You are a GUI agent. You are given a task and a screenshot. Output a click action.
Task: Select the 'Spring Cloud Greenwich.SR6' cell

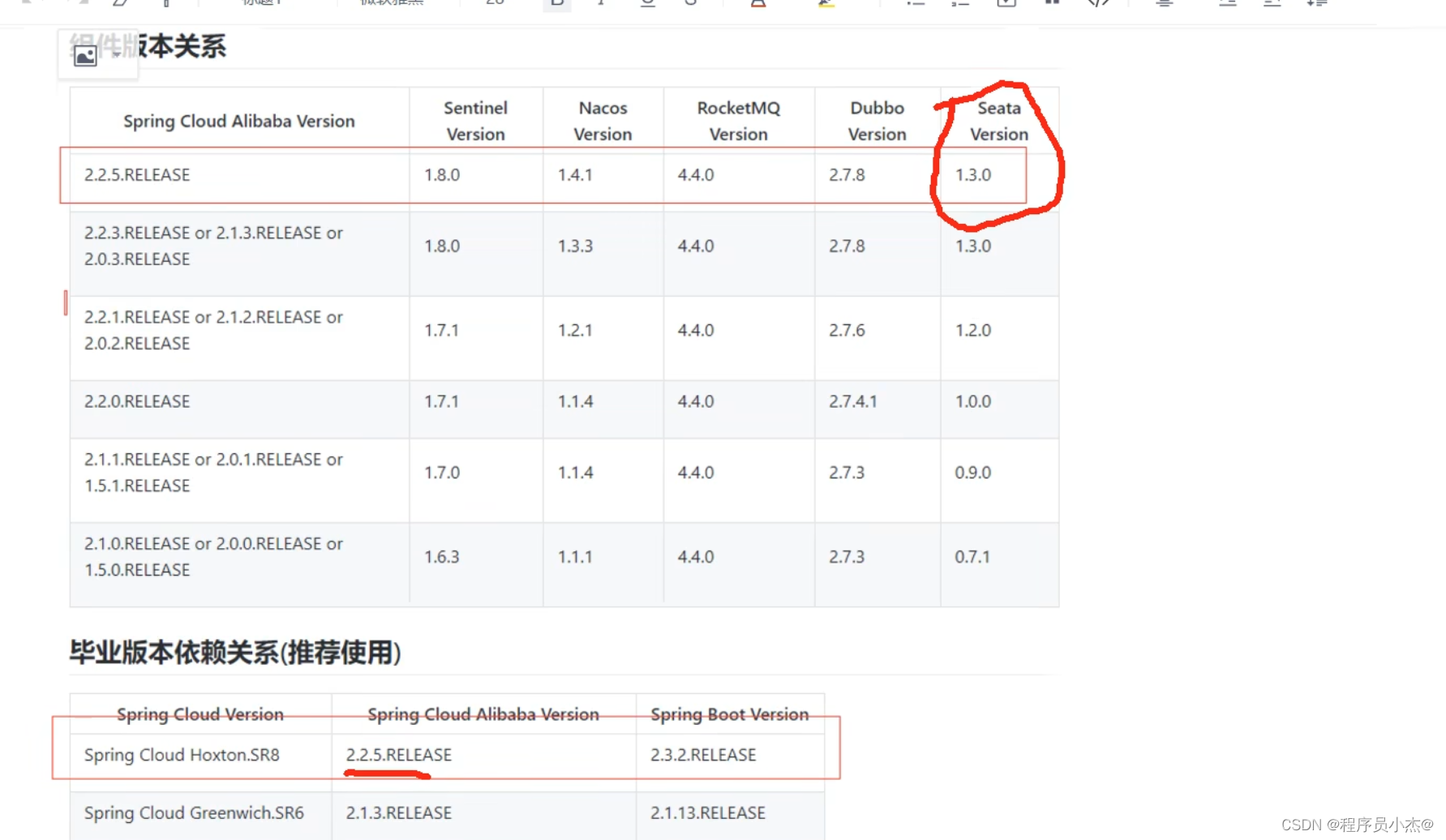click(x=194, y=813)
